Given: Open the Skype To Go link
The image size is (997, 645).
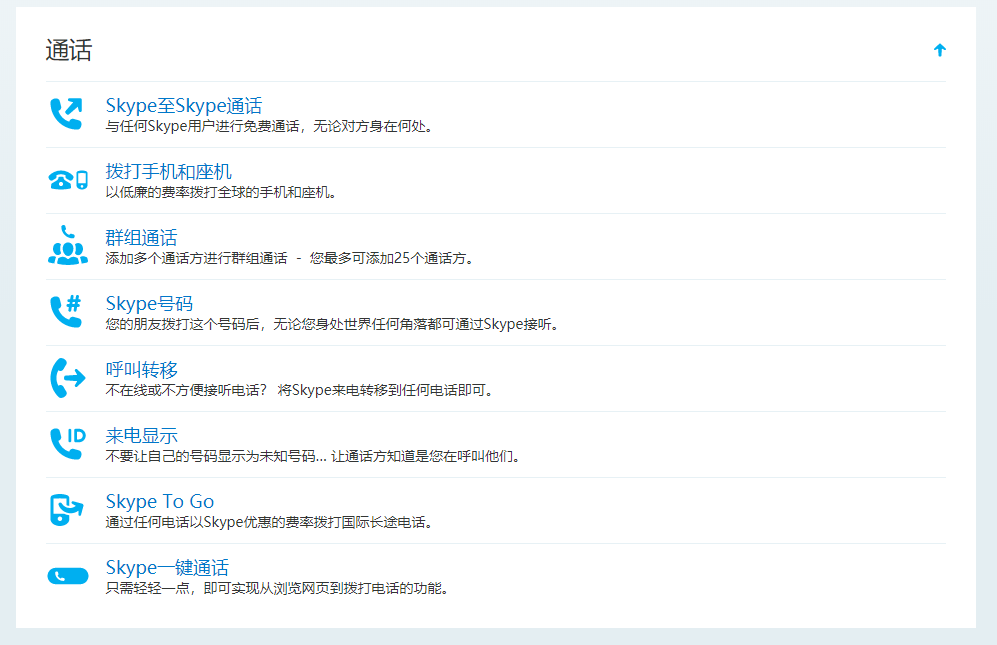Looking at the screenshot, I should pyautogui.click(x=160, y=502).
